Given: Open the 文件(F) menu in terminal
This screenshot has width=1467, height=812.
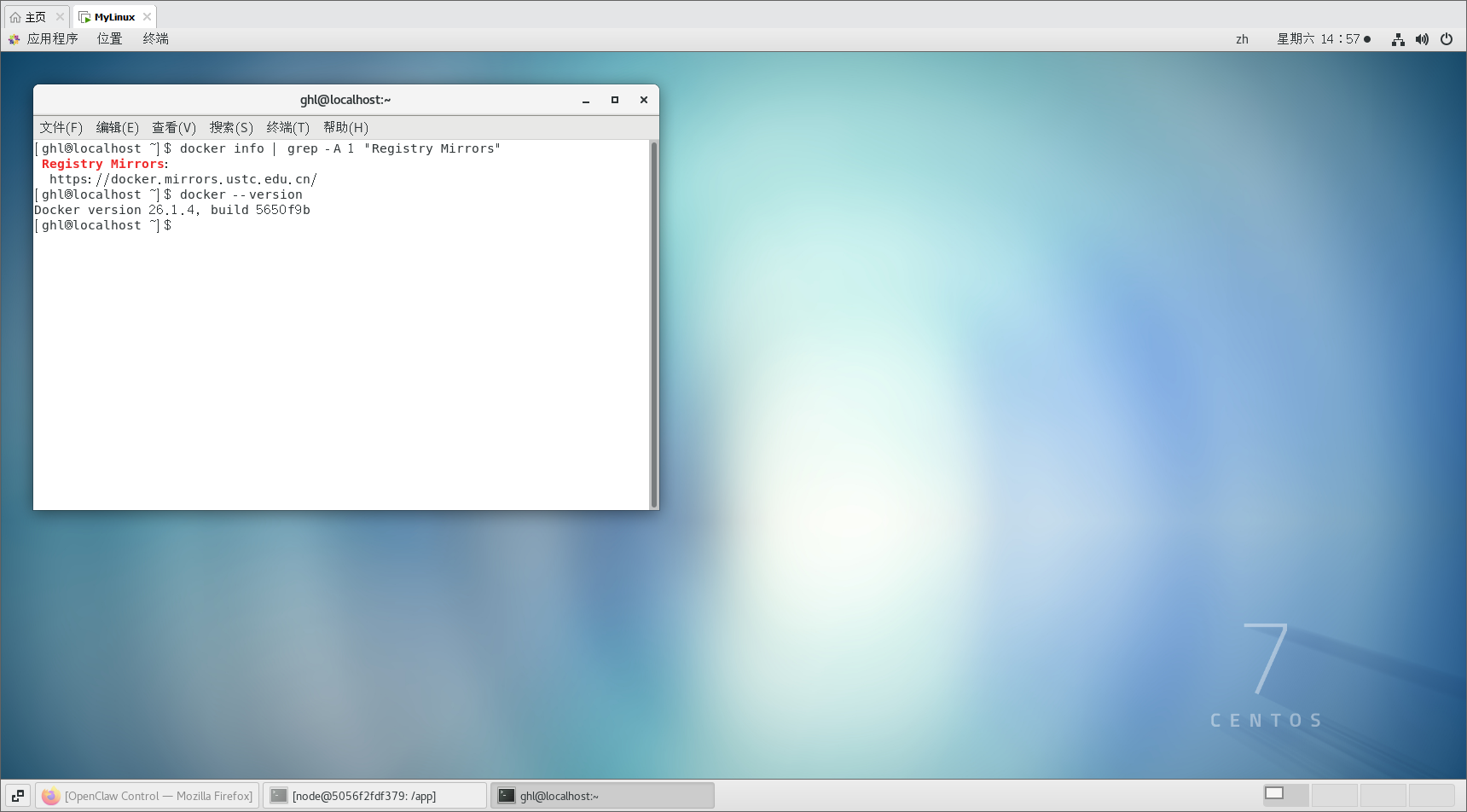Looking at the screenshot, I should (x=61, y=127).
